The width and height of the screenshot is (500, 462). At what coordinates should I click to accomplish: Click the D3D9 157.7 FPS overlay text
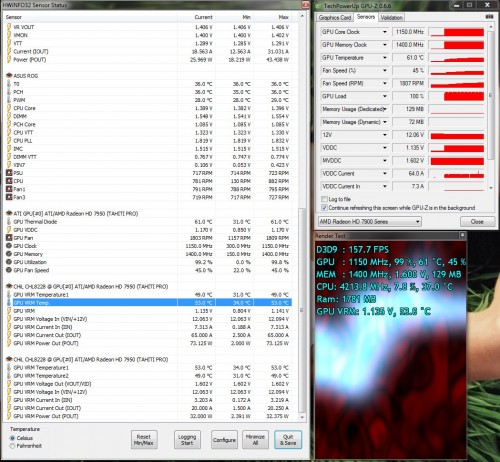pyautogui.click(x=352, y=250)
